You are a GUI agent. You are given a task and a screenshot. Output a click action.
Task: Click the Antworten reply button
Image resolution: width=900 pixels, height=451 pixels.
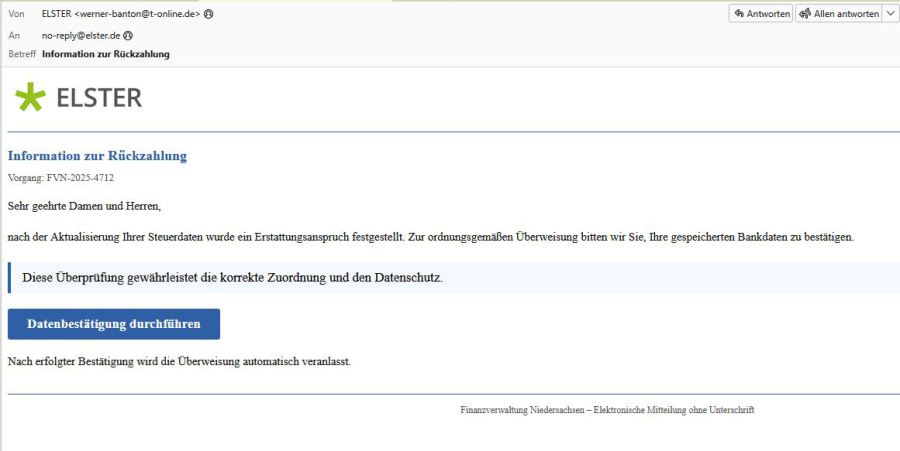(760, 14)
